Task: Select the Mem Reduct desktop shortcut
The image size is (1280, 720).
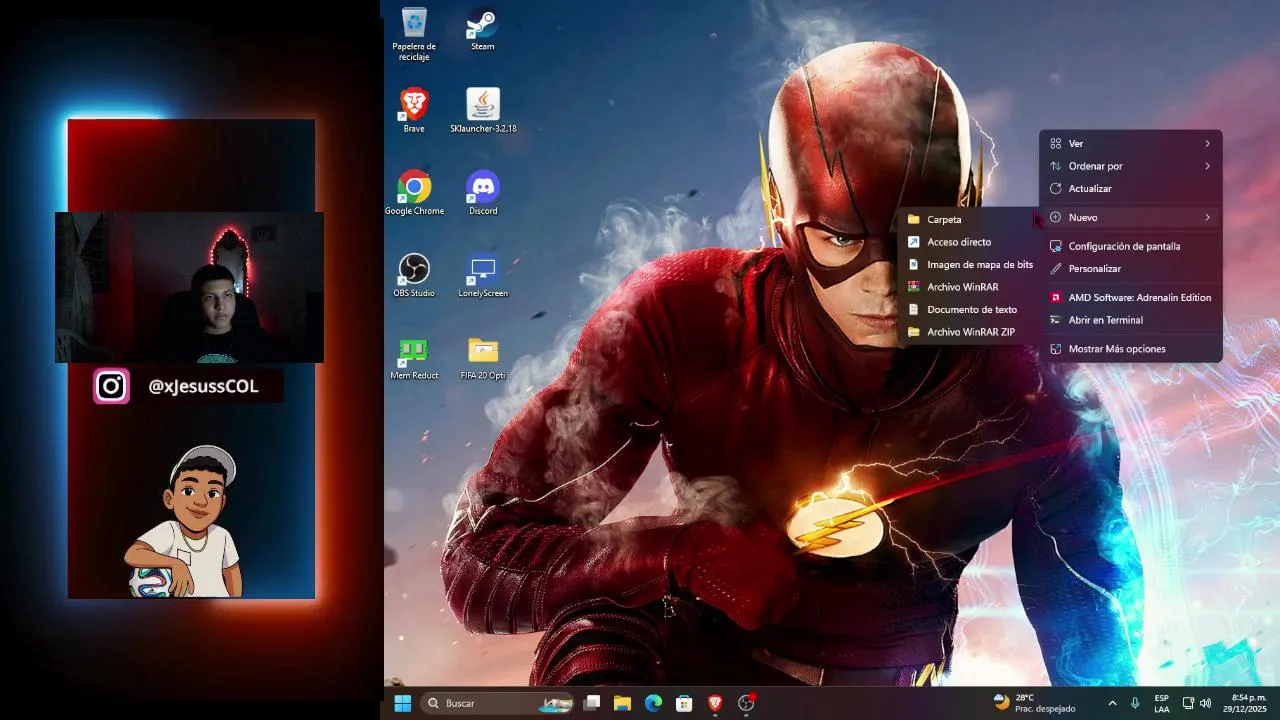Action: [x=414, y=358]
